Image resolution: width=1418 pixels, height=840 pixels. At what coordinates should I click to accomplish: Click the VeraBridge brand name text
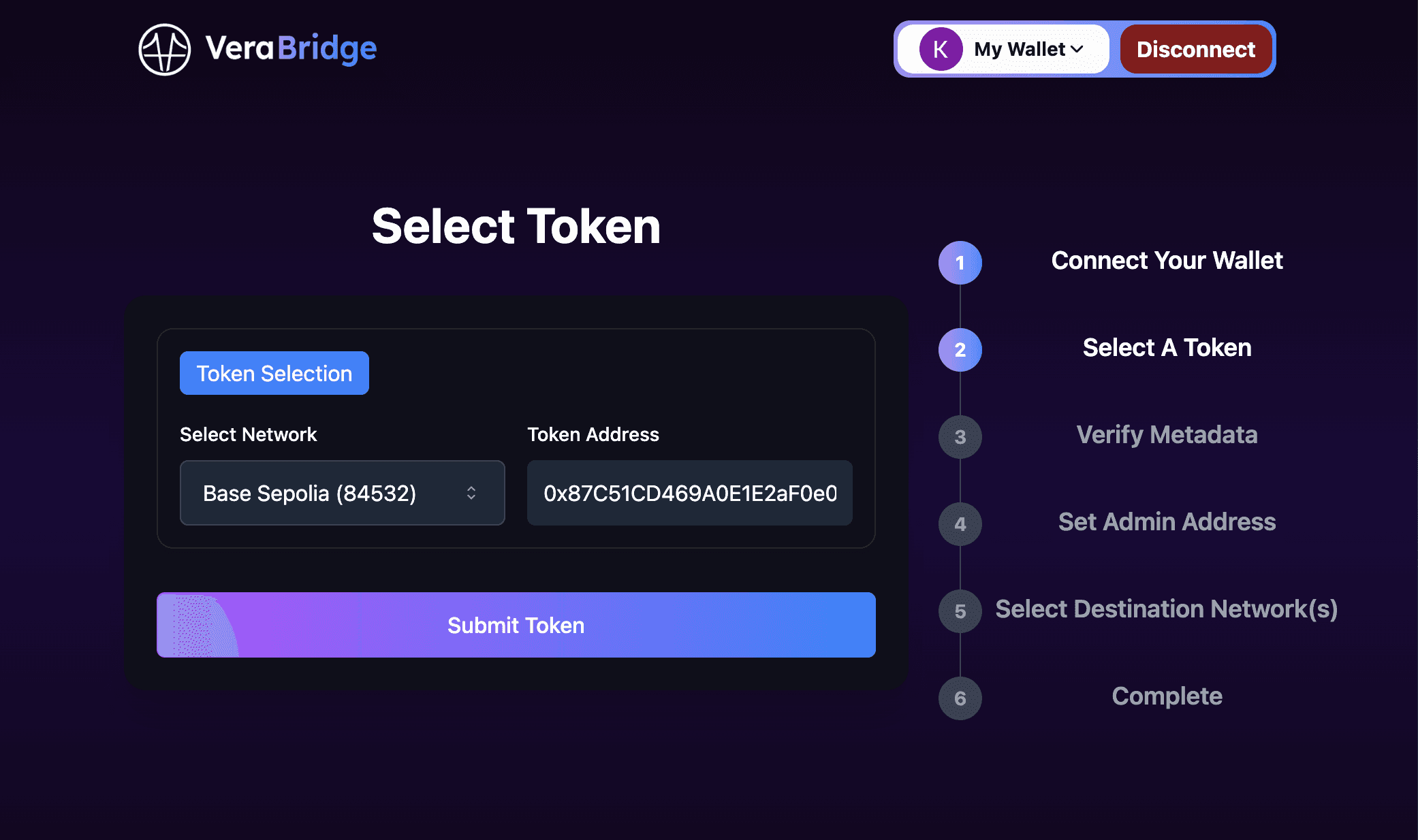[x=291, y=49]
